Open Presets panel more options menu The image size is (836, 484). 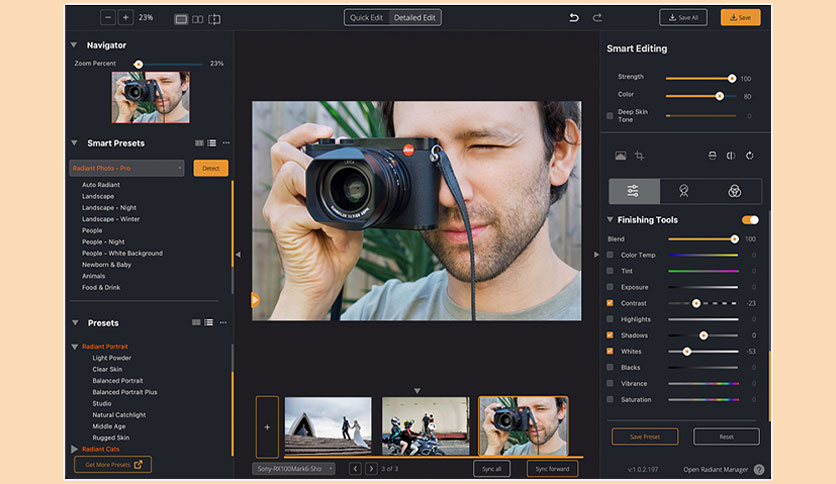coord(223,322)
